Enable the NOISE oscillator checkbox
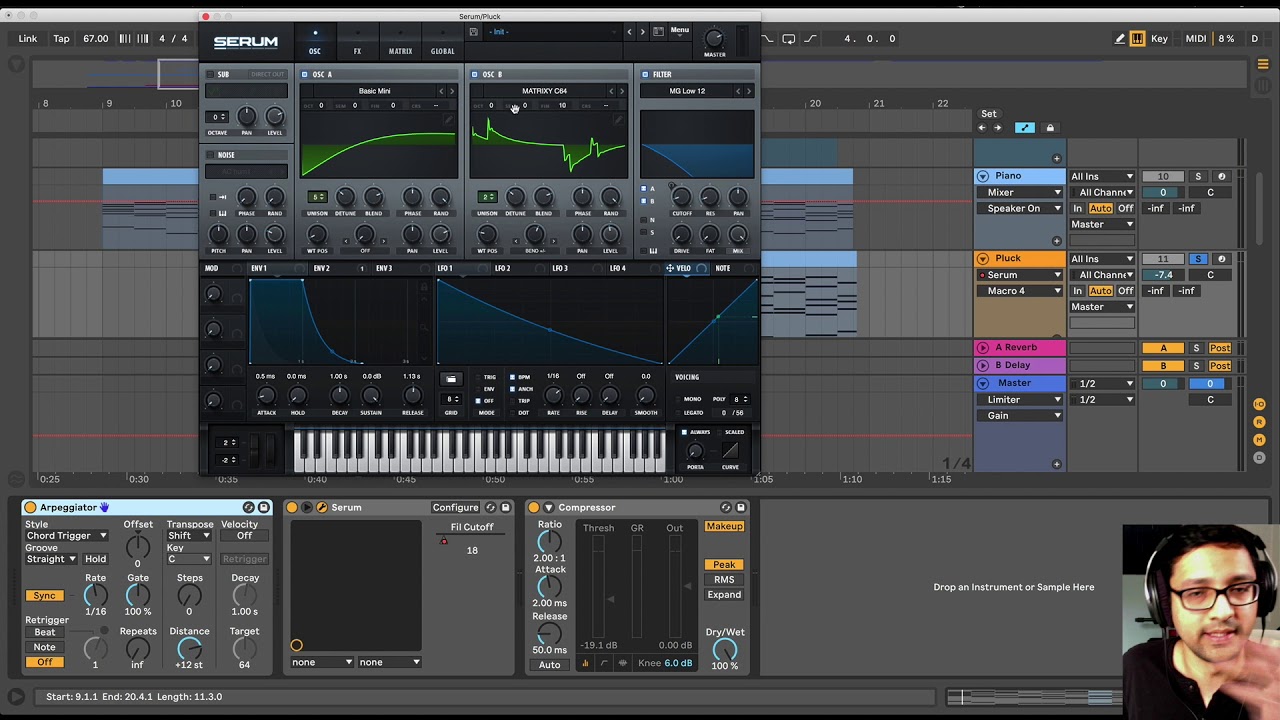The width and height of the screenshot is (1280, 720). 210,155
